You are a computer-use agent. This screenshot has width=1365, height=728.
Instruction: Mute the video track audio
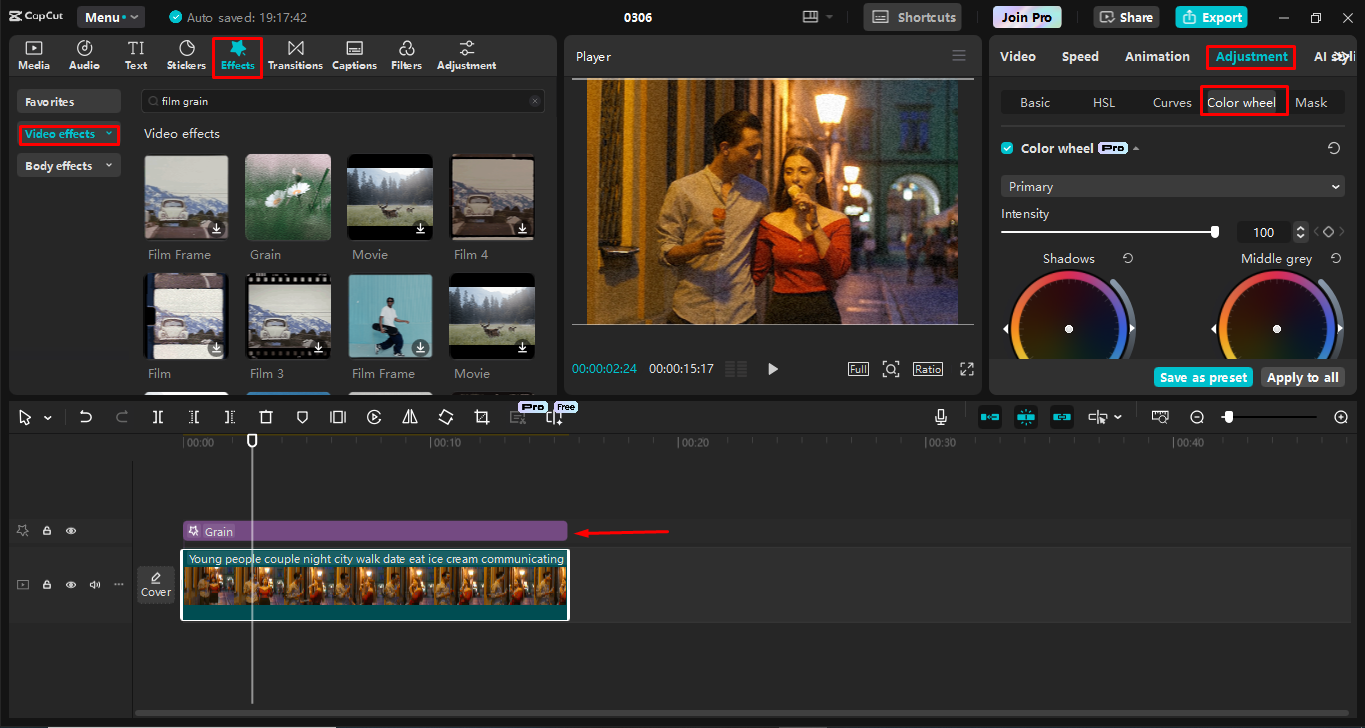tap(94, 584)
